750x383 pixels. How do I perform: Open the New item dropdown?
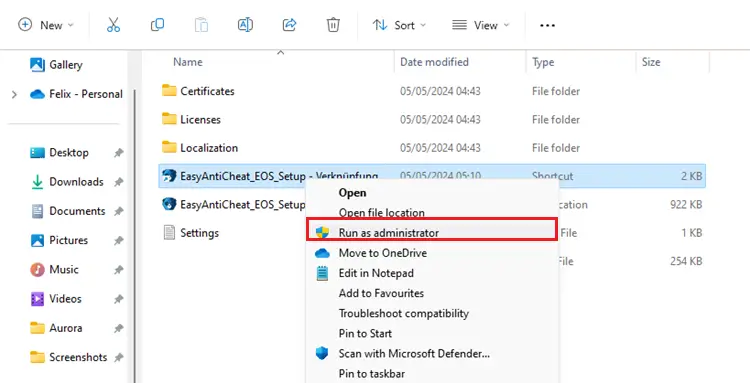point(46,25)
